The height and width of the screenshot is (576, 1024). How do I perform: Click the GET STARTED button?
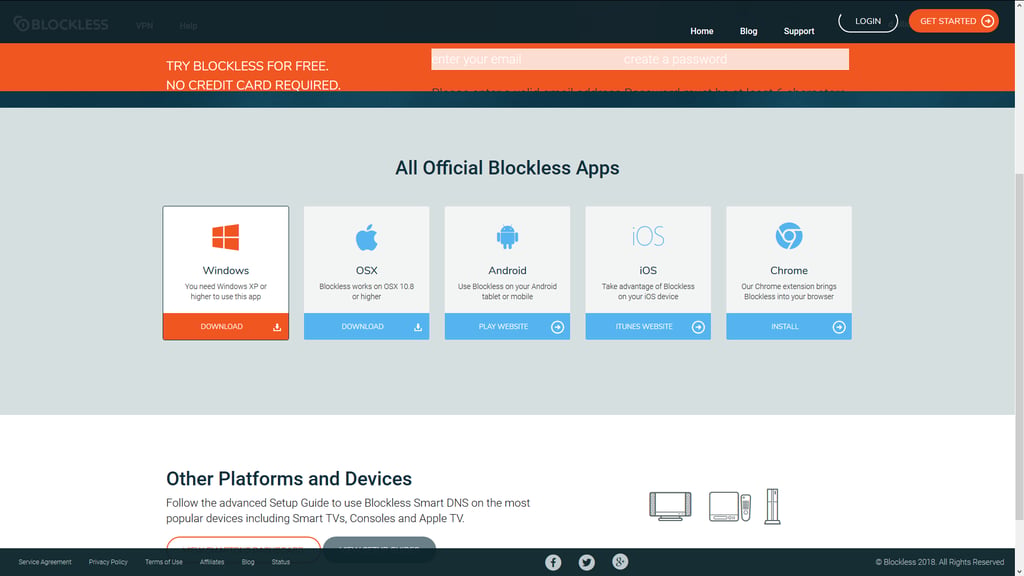click(x=953, y=21)
